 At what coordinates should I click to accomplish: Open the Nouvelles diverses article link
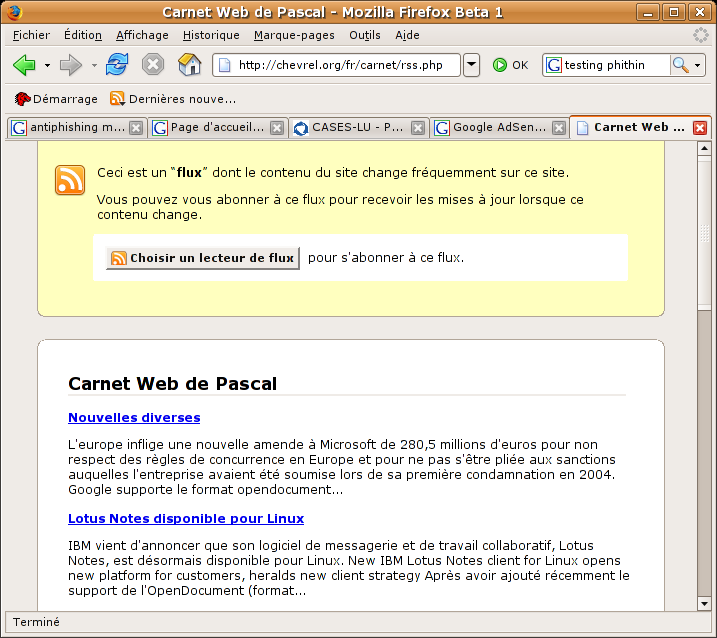point(134,418)
